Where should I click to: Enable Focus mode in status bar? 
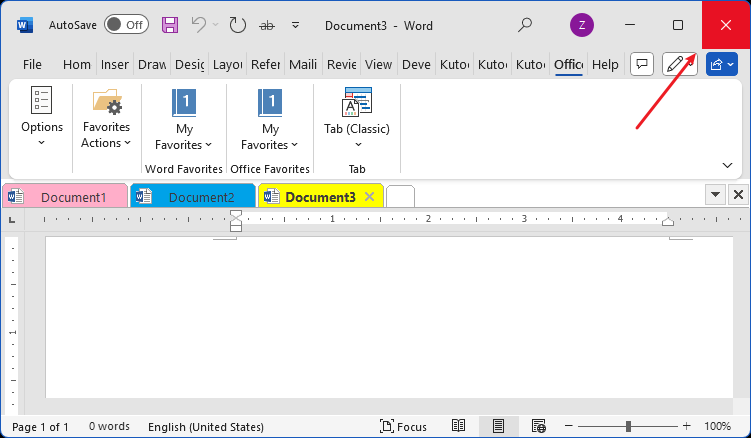(x=403, y=426)
